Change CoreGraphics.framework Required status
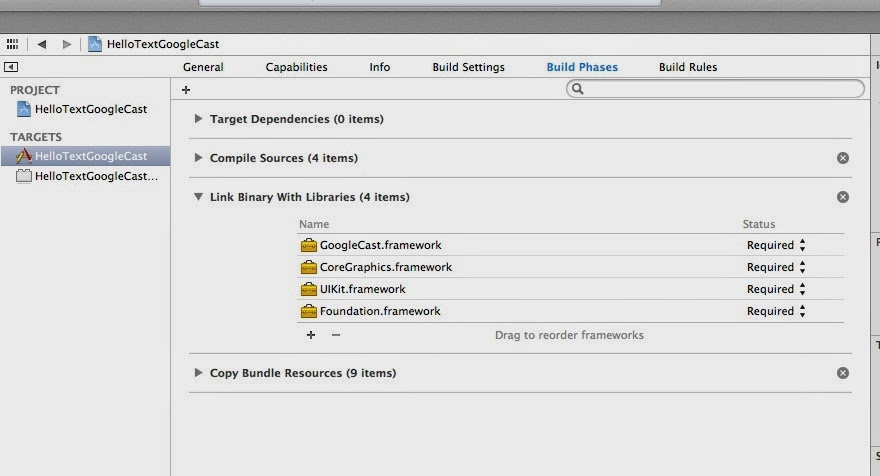 click(776, 267)
